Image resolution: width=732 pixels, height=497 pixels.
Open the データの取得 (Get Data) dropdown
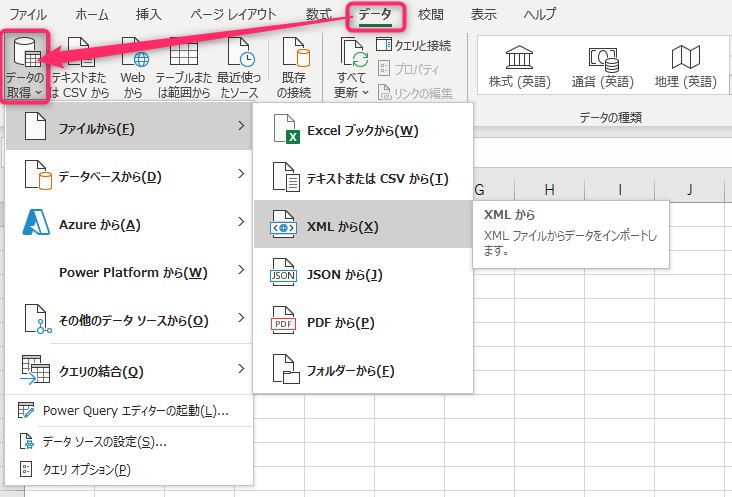coord(25,67)
